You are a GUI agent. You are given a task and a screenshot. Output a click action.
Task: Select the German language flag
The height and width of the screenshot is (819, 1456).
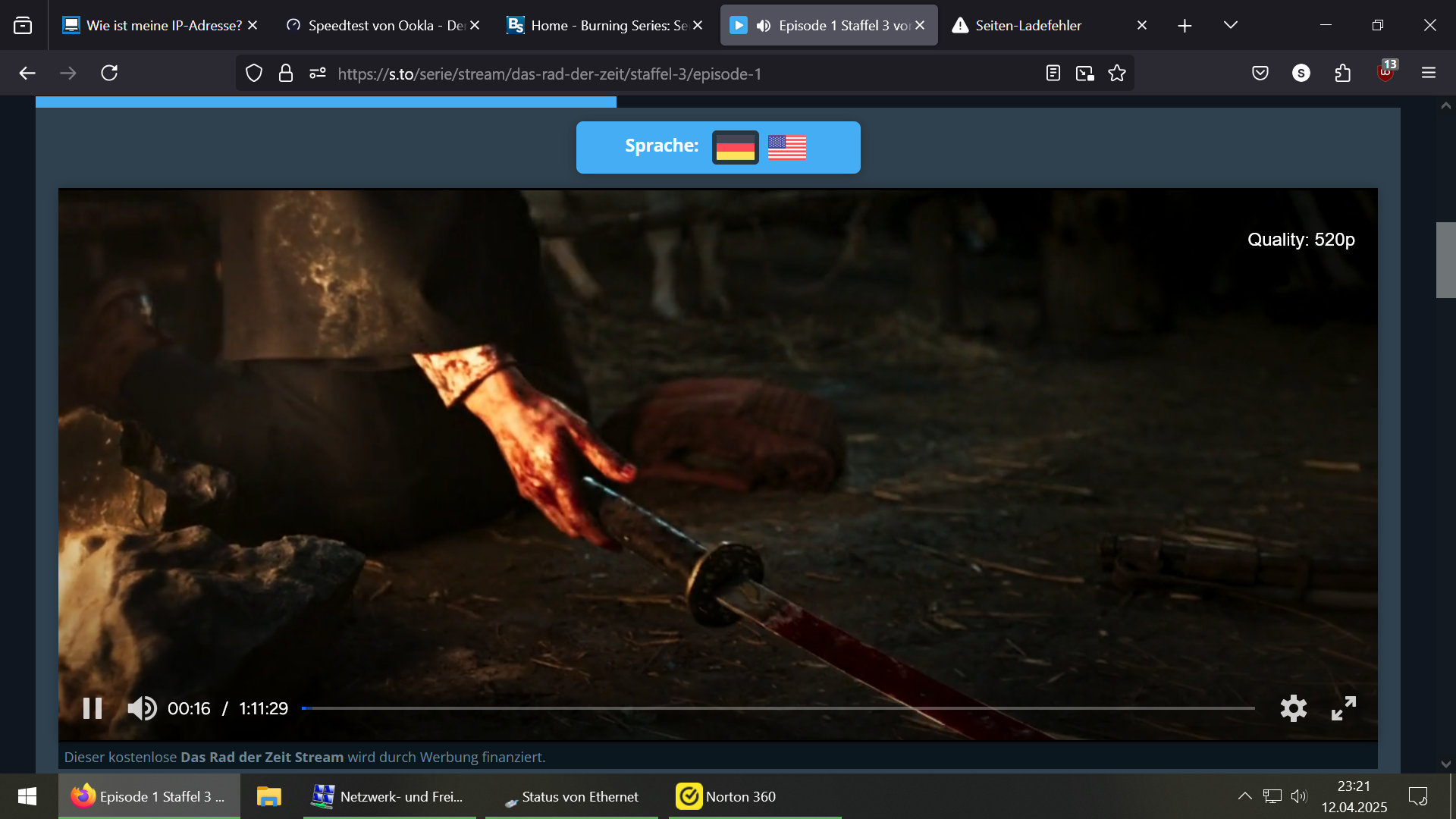pos(735,147)
